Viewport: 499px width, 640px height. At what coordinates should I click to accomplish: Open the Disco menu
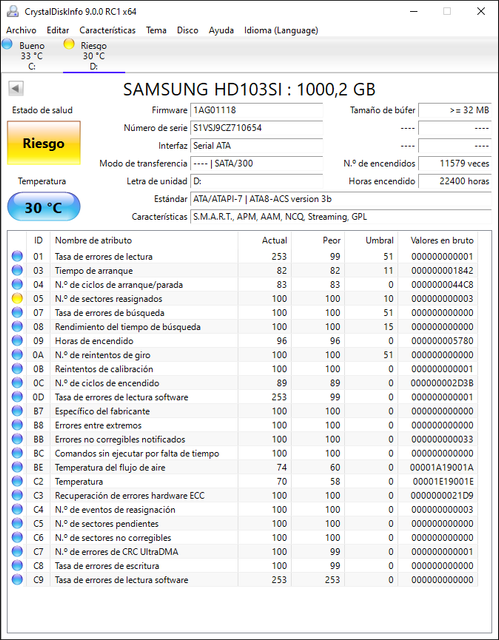[188, 30]
